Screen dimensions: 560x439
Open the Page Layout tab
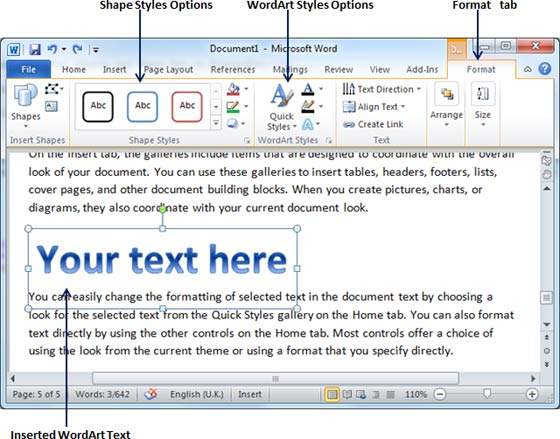coord(169,69)
